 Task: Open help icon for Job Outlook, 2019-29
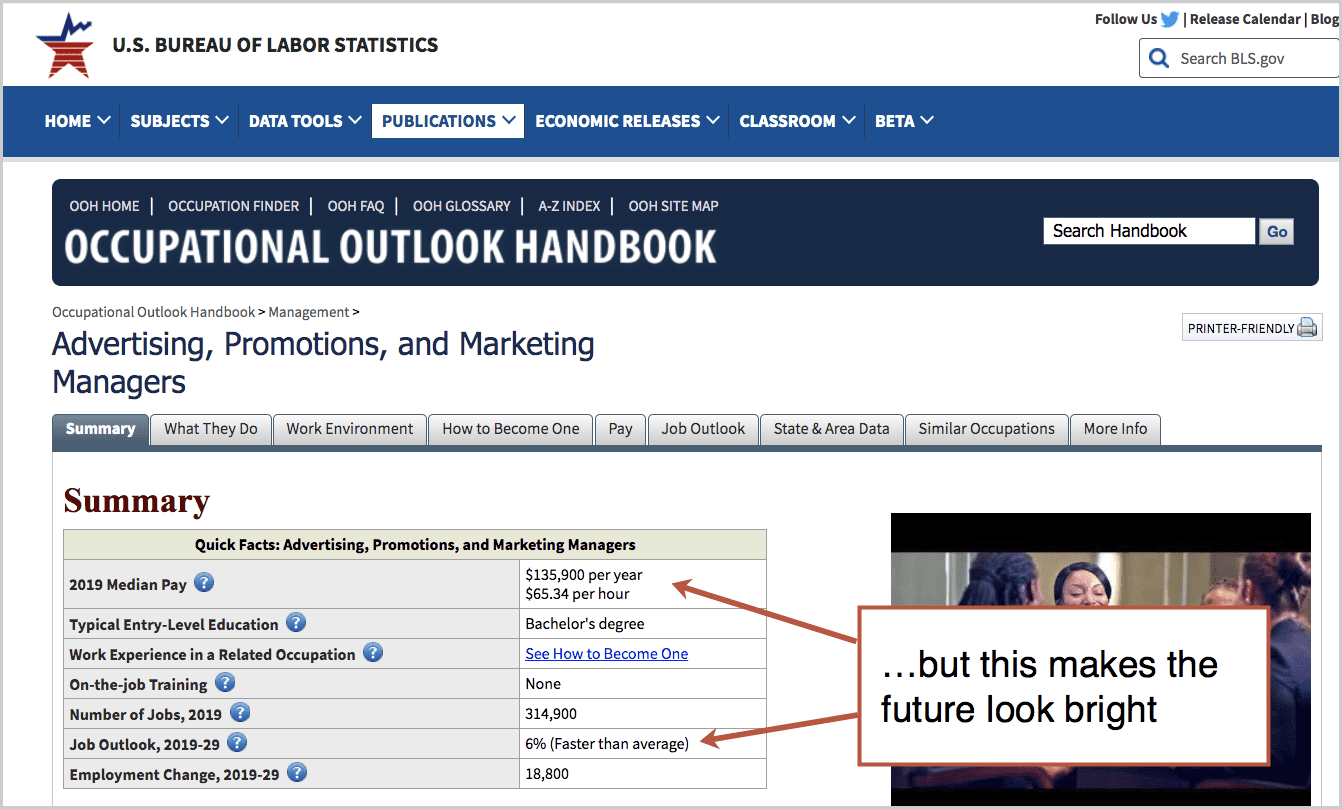(237, 742)
